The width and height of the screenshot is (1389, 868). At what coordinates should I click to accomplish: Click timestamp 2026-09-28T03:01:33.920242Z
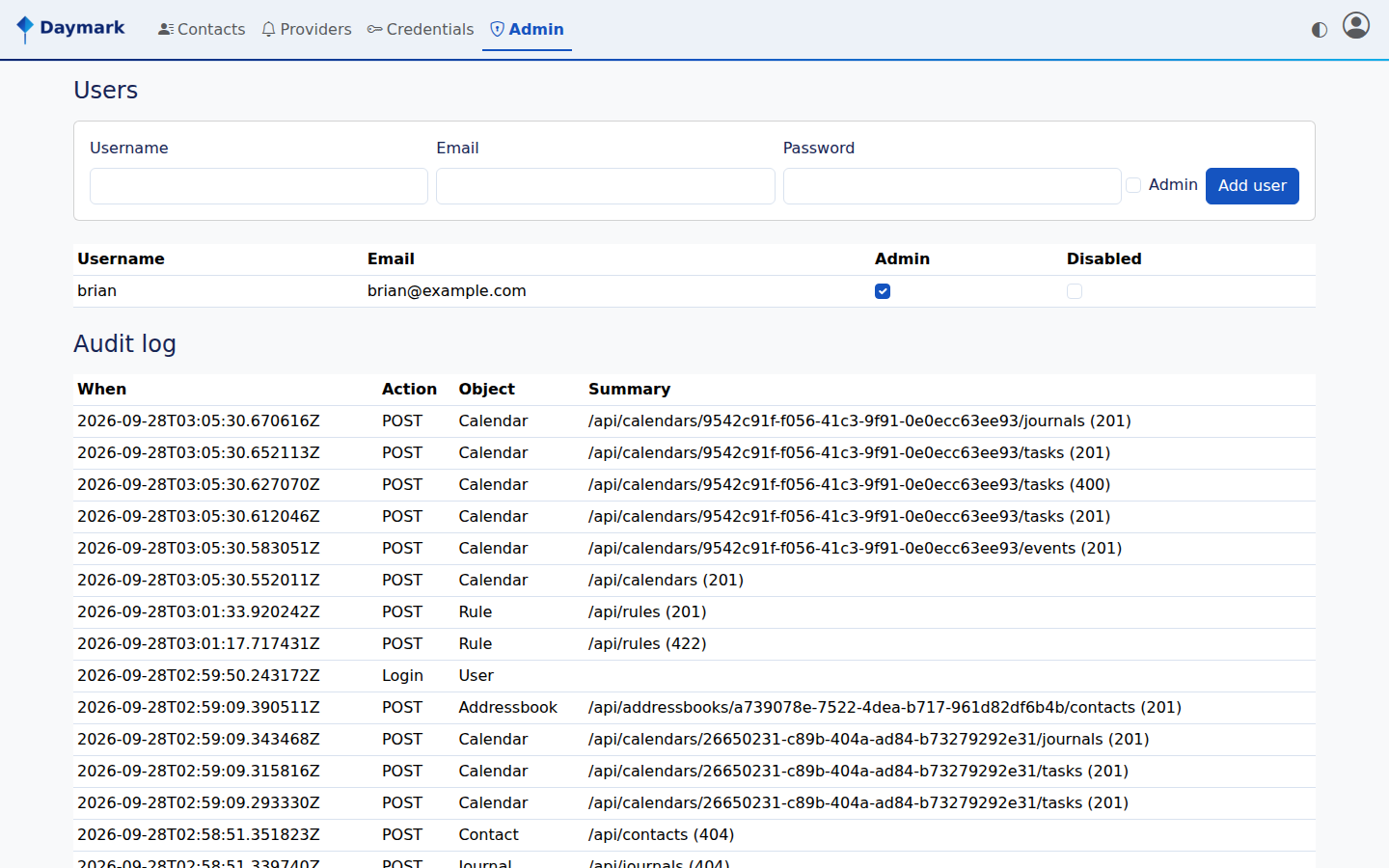pyautogui.click(x=199, y=612)
